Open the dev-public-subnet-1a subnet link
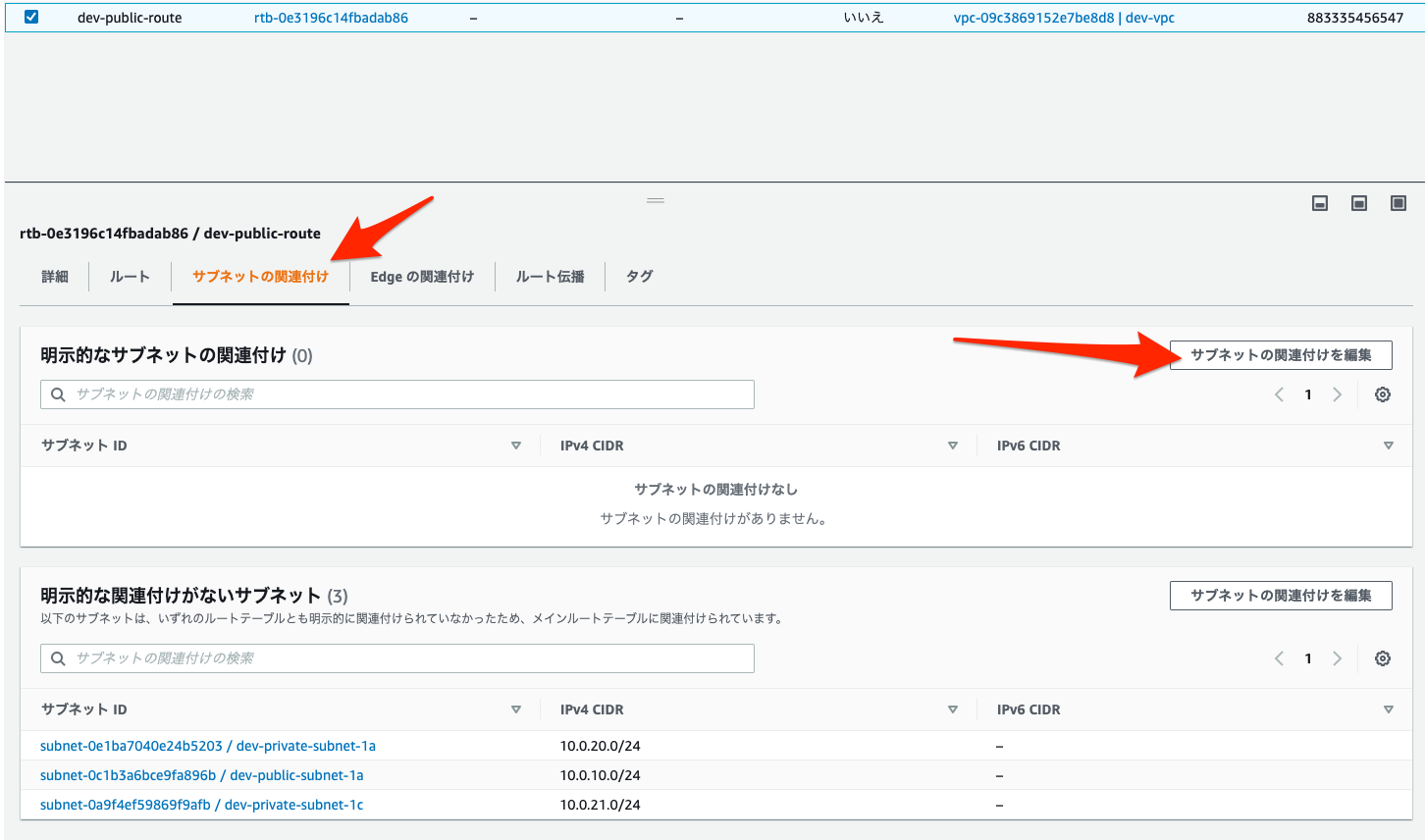The height and width of the screenshot is (840, 1425). (x=201, y=774)
